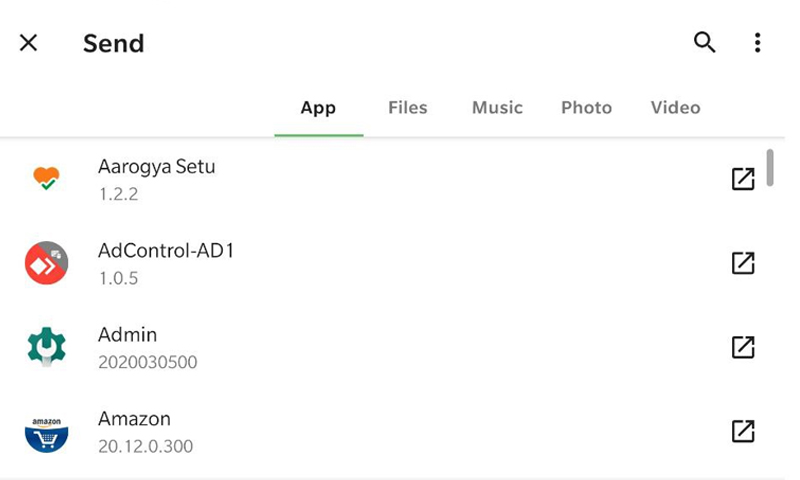Click the share icon for Aarogya Setu
The width and height of the screenshot is (800, 480).
(742, 179)
